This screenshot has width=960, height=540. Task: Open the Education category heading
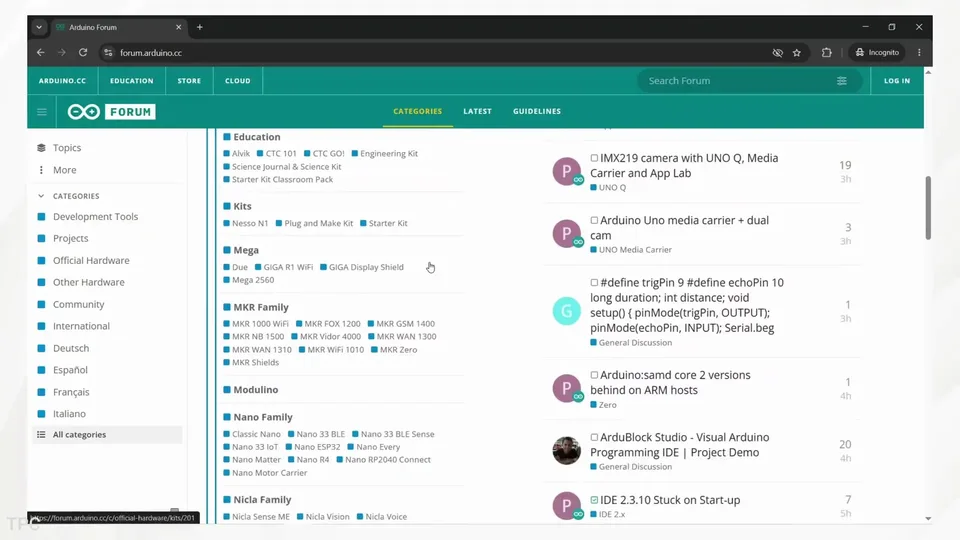[x=252, y=137]
